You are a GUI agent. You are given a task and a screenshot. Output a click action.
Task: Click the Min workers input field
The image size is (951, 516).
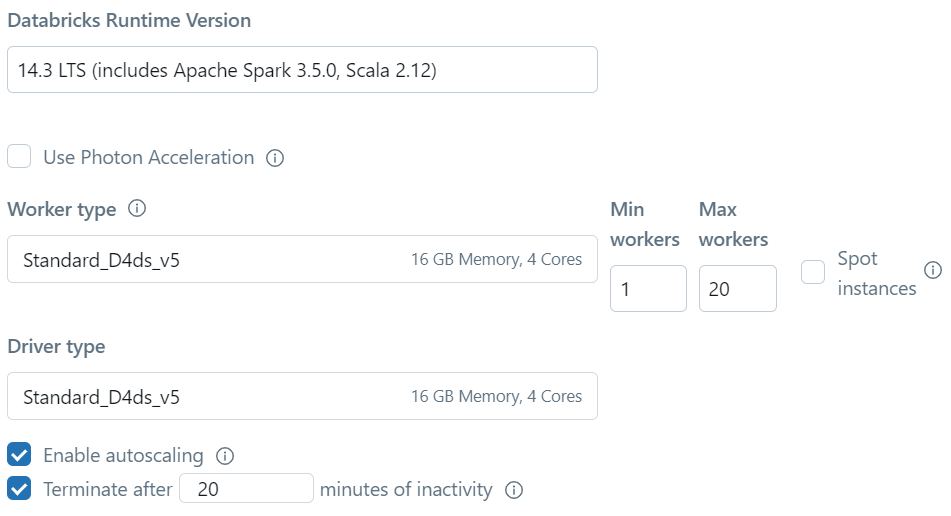tap(648, 289)
